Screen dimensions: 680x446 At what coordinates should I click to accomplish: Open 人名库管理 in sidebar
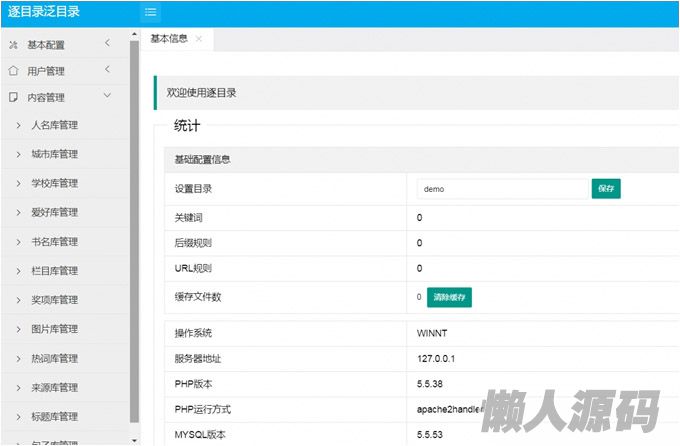68,125
